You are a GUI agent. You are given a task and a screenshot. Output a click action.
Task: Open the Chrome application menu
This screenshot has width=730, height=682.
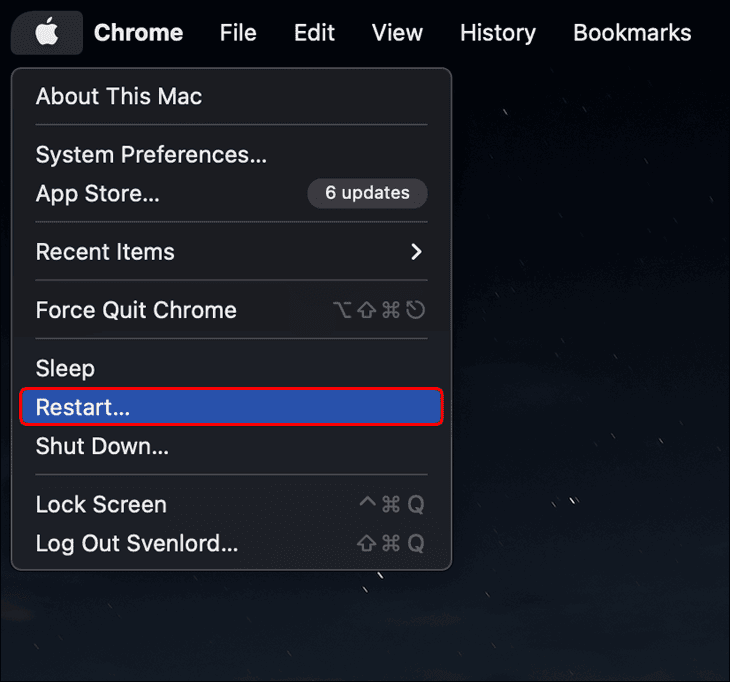[x=138, y=33]
